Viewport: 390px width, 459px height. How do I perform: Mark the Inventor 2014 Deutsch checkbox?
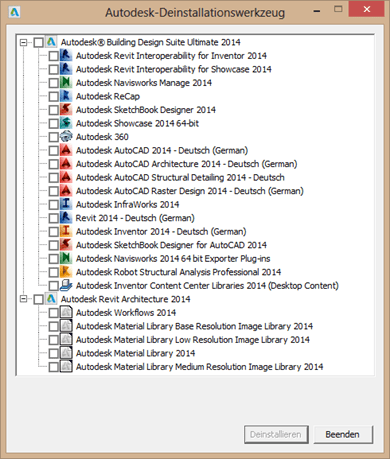pos(54,231)
